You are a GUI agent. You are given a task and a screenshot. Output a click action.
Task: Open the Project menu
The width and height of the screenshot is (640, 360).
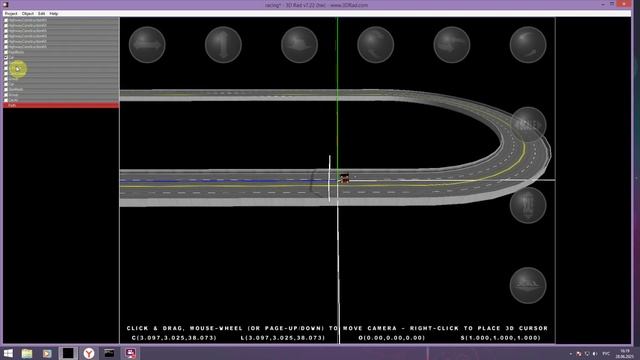(11, 13)
